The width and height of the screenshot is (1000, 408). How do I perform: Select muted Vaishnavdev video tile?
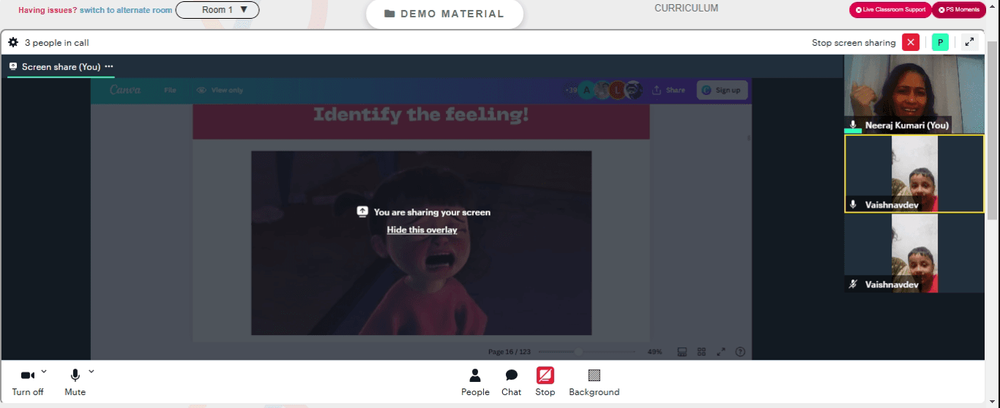click(914, 253)
